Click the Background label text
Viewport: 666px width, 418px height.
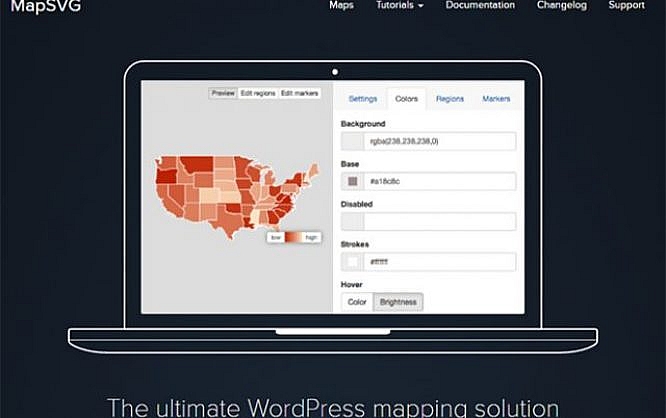pyautogui.click(x=363, y=124)
